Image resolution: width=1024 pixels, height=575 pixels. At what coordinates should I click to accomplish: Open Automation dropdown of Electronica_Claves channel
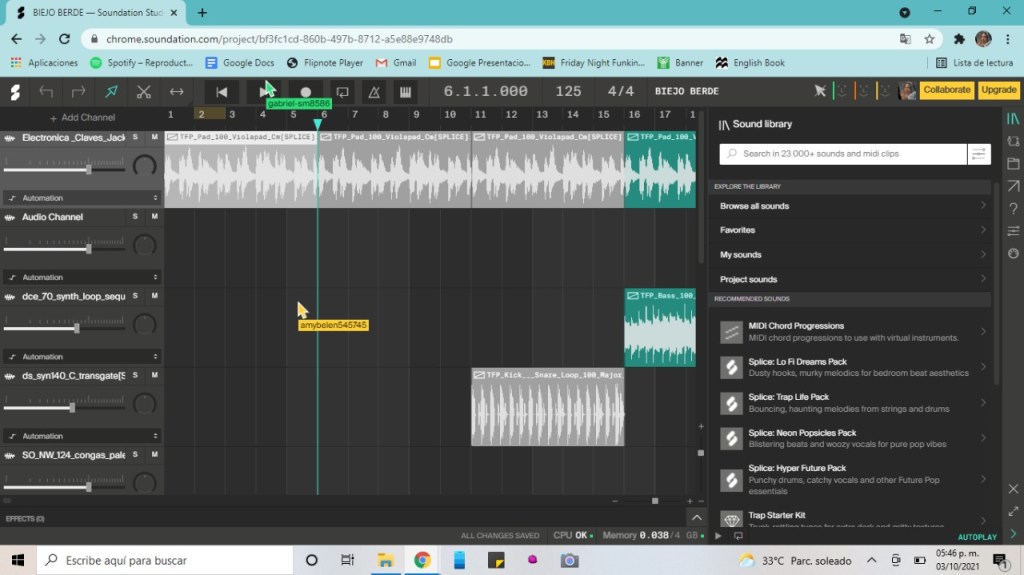click(x=82, y=198)
